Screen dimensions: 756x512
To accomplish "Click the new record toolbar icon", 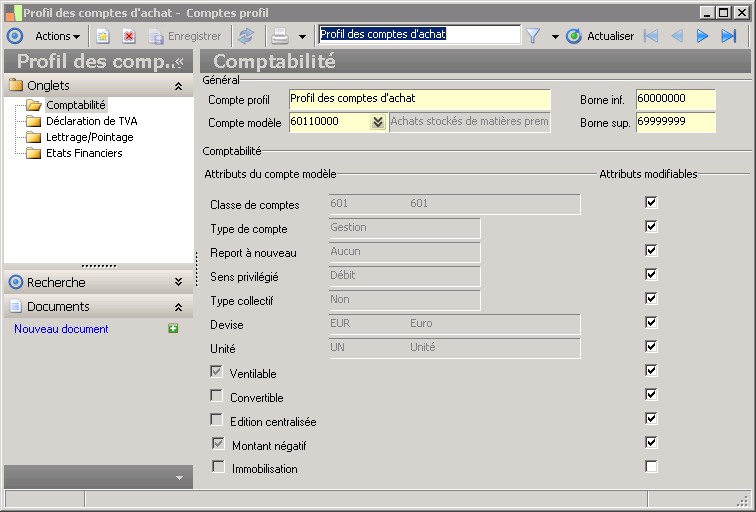I will (102, 36).
